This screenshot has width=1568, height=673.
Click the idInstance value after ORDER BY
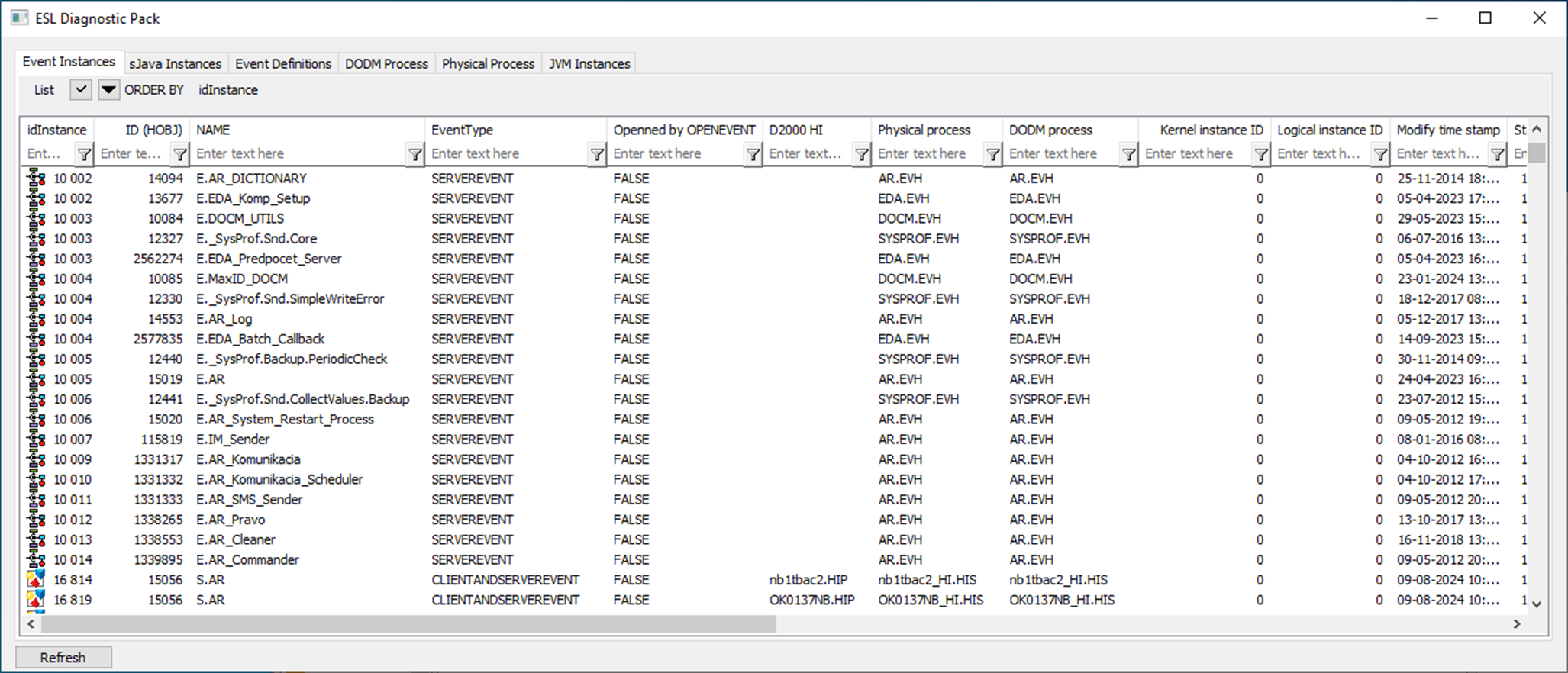pyautogui.click(x=228, y=90)
